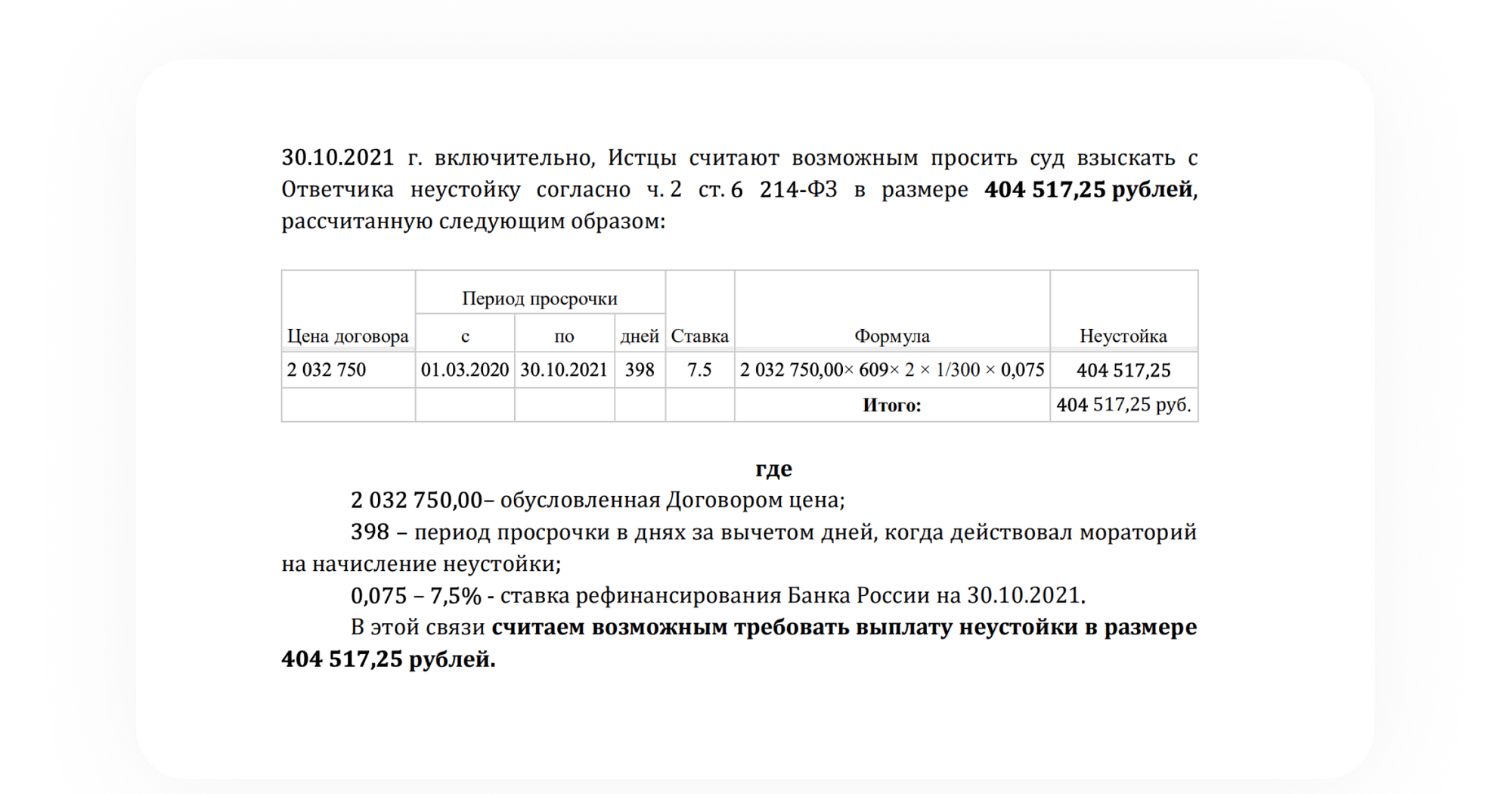Click the bold centered word 'где'
This screenshot has width=1512, height=794.
pos(773,469)
